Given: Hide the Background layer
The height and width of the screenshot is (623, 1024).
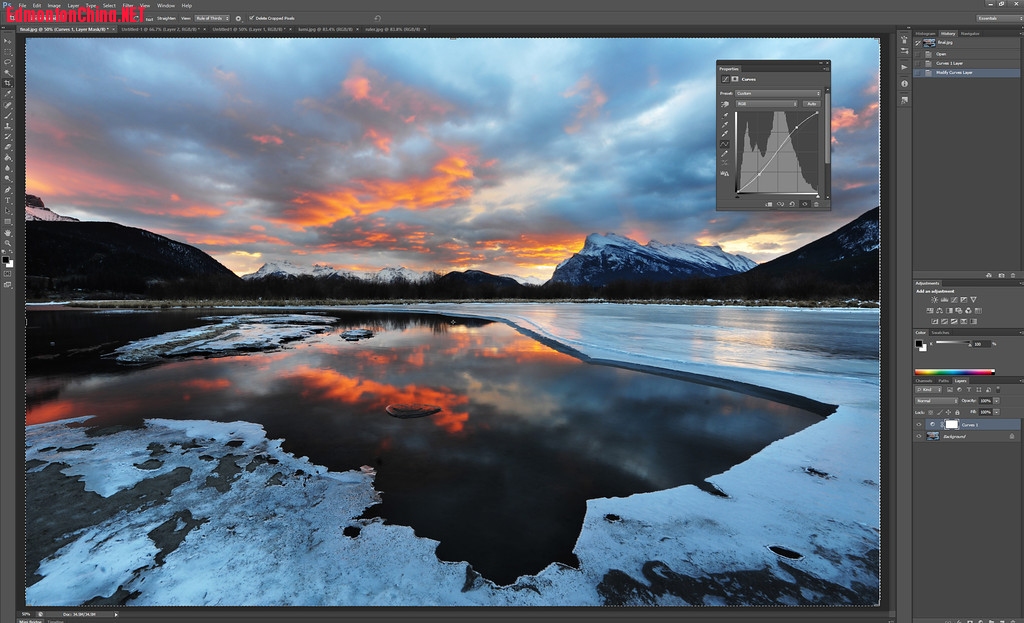Looking at the screenshot, I should click(919, 436).
